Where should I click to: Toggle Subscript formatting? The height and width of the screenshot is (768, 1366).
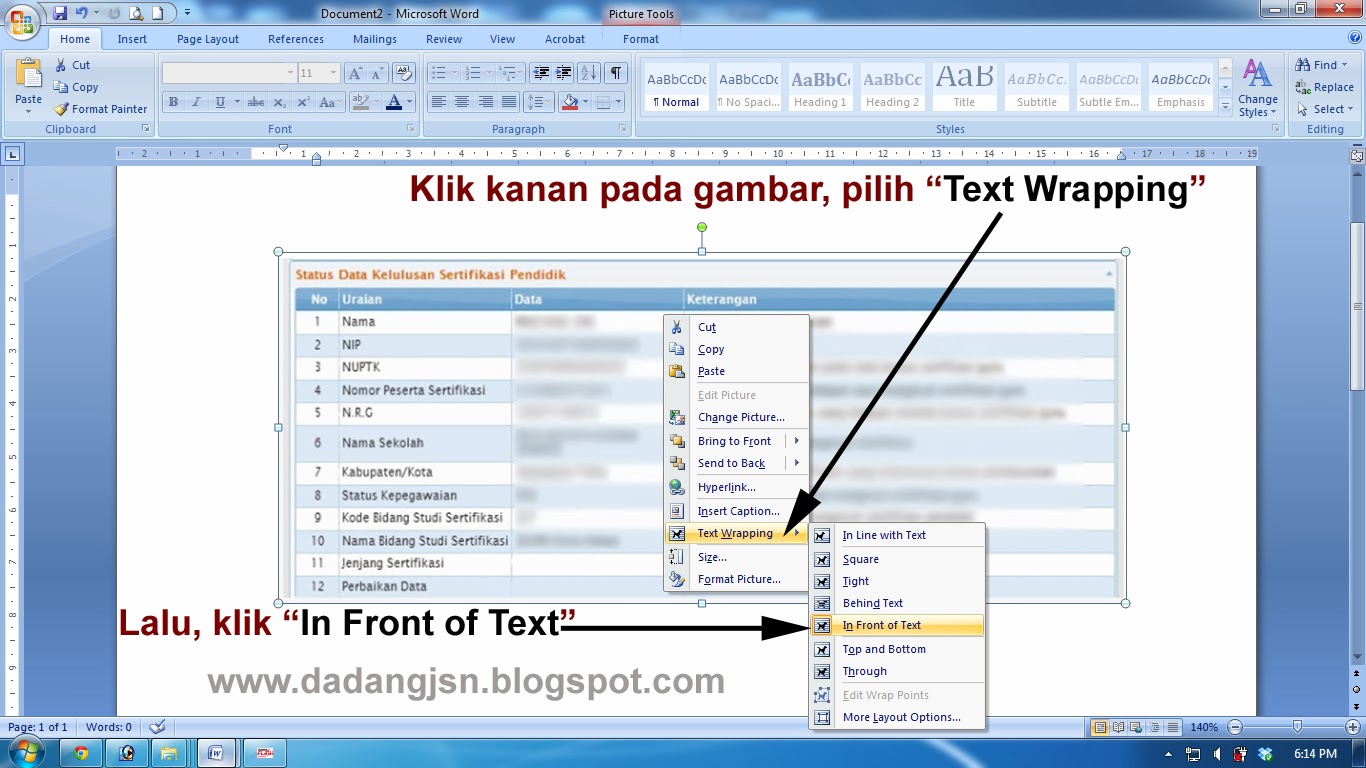(x=279, y=102)
